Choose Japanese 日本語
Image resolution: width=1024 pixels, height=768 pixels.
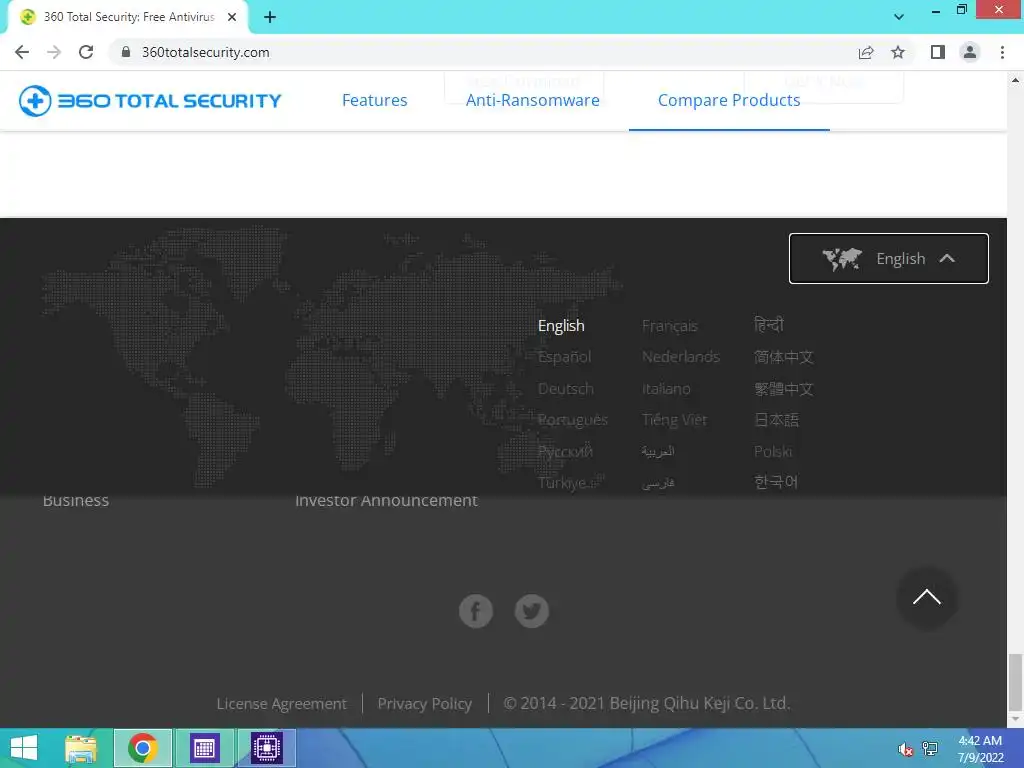(776, 420)
